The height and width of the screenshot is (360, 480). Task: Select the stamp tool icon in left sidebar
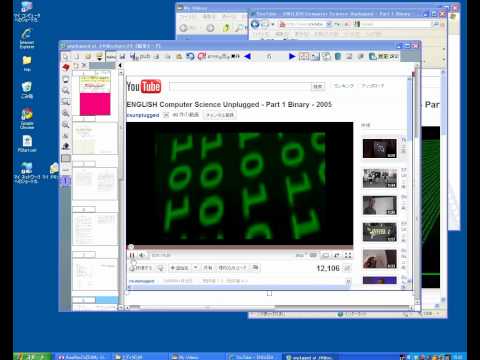pos(66,146)
